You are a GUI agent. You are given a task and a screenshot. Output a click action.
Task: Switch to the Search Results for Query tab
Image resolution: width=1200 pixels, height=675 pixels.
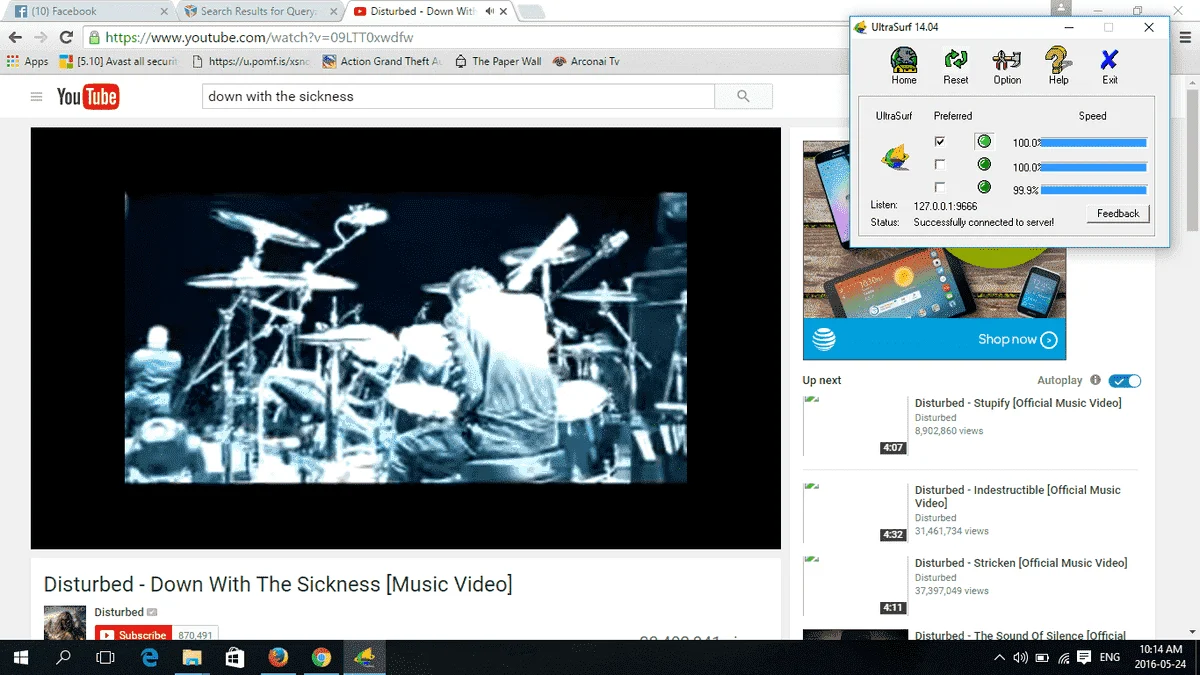[258, 11]
